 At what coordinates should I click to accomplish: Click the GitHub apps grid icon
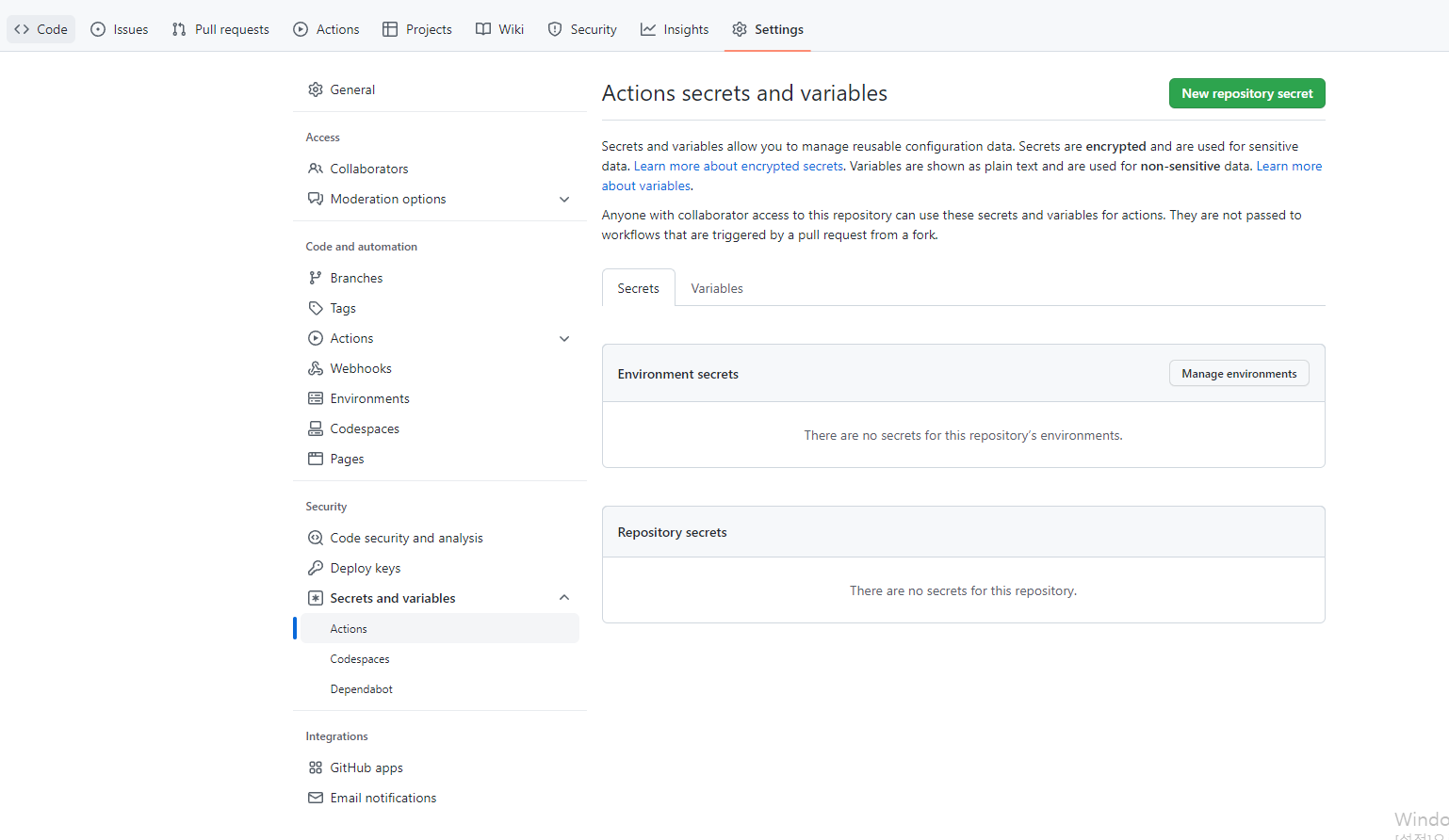coord(316,767)
